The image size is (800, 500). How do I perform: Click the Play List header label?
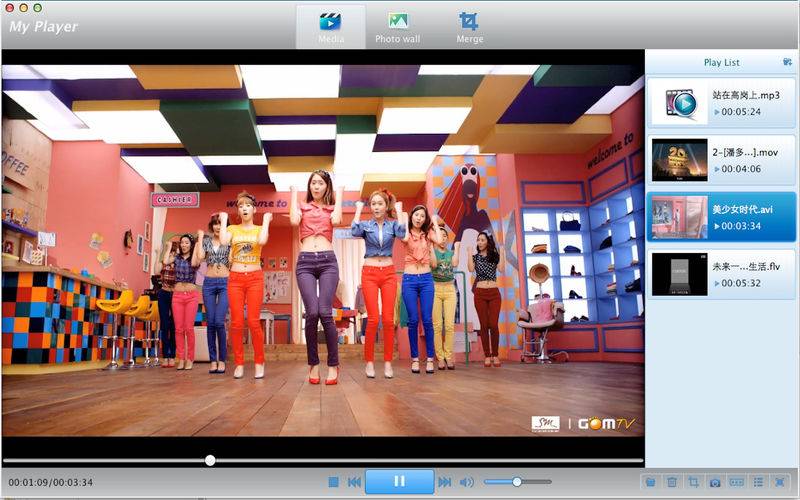[x=721, y=62]
